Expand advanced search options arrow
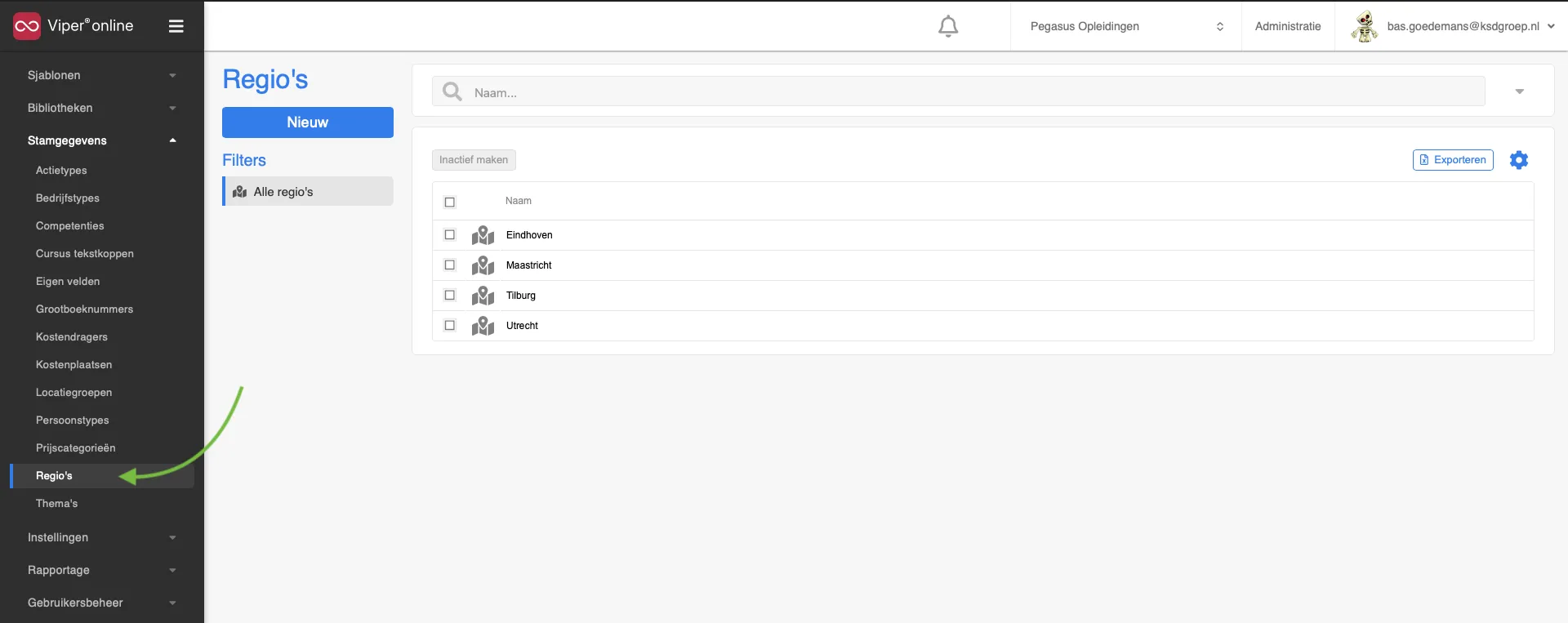Screen dimensions: 1568x623 (x=1520, y=91)
